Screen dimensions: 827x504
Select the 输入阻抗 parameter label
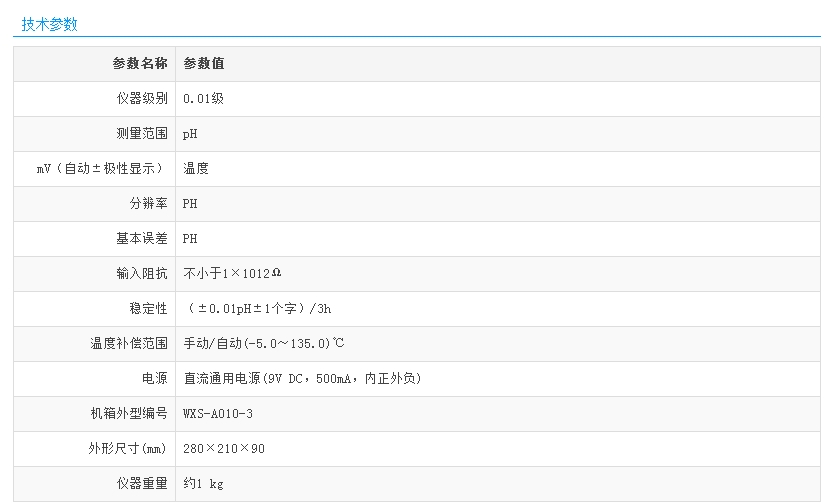point(142,274)
